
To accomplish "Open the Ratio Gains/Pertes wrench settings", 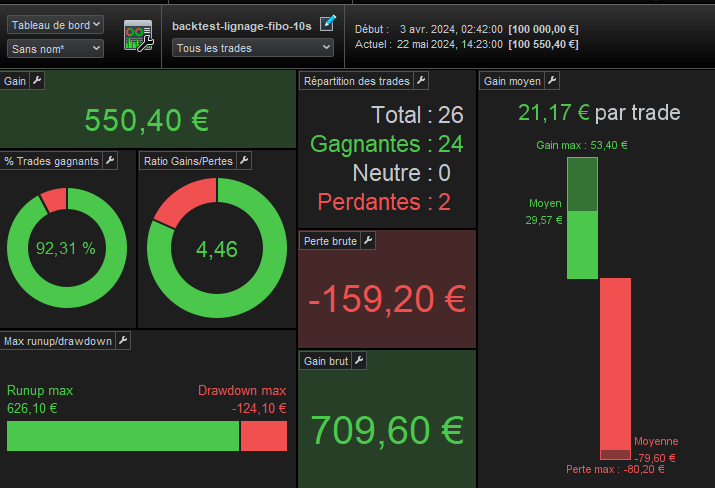I will pos(244,161).
